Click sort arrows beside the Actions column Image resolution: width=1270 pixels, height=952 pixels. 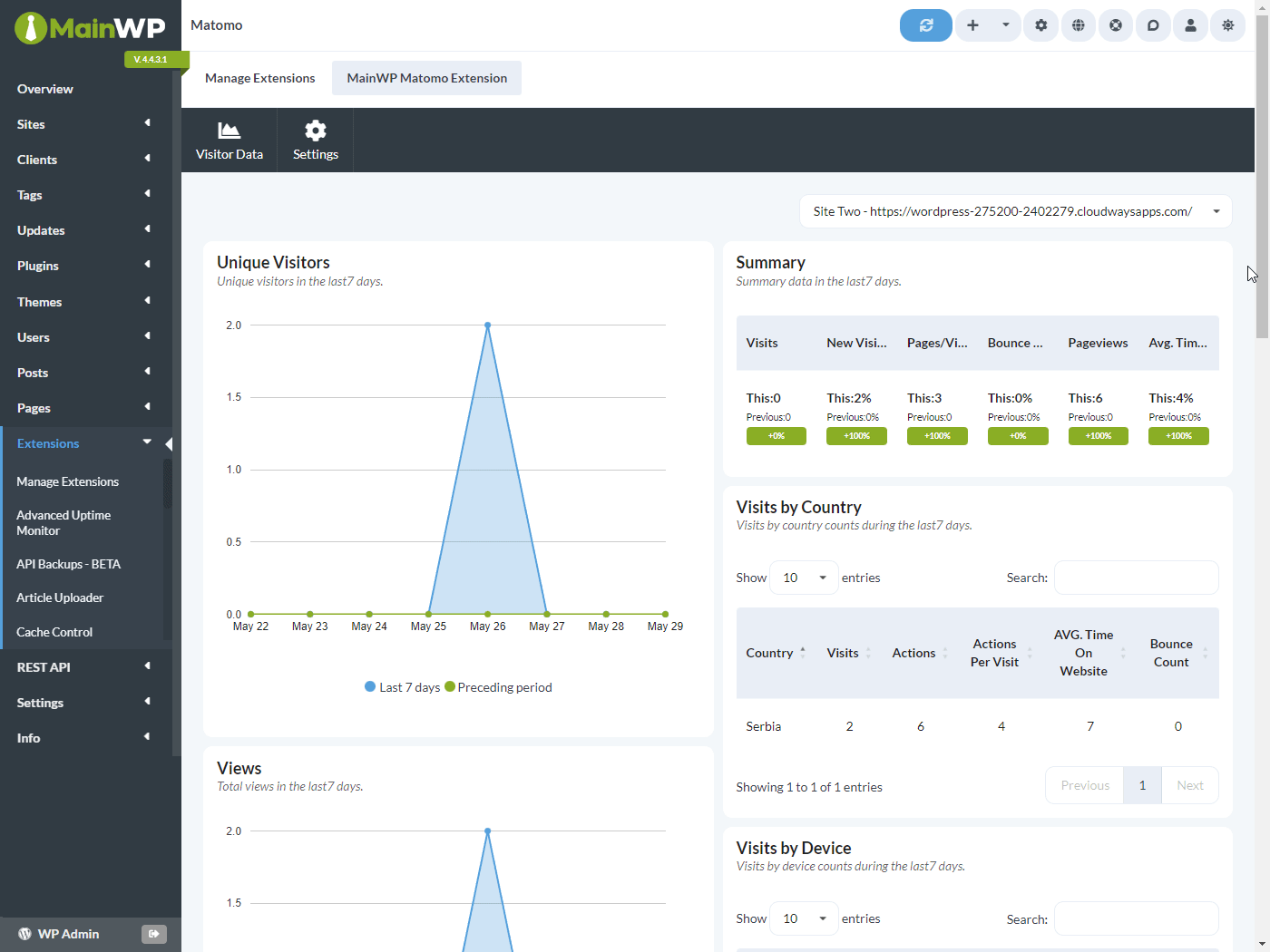945,653
